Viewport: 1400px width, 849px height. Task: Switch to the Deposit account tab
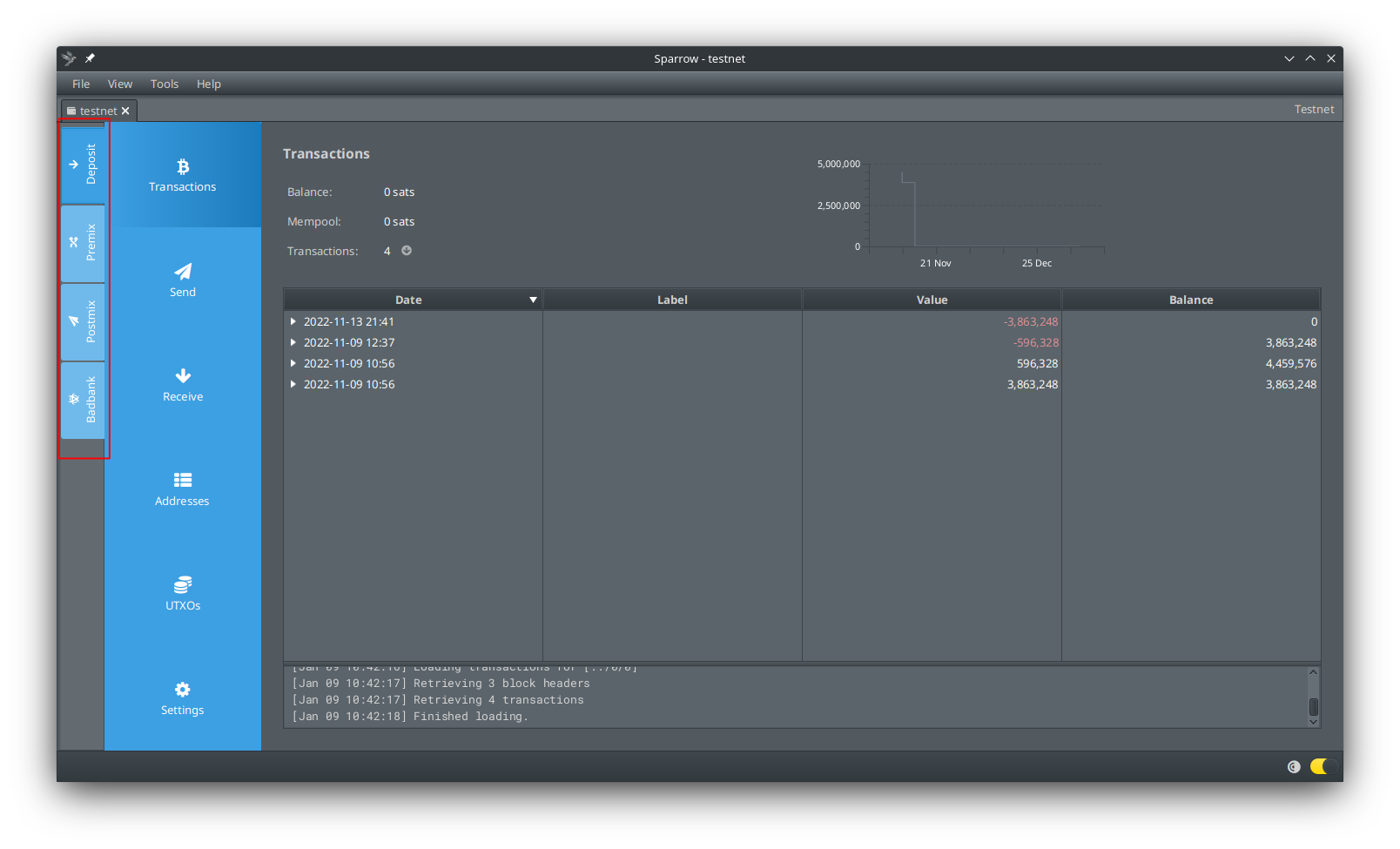(83, 165)
